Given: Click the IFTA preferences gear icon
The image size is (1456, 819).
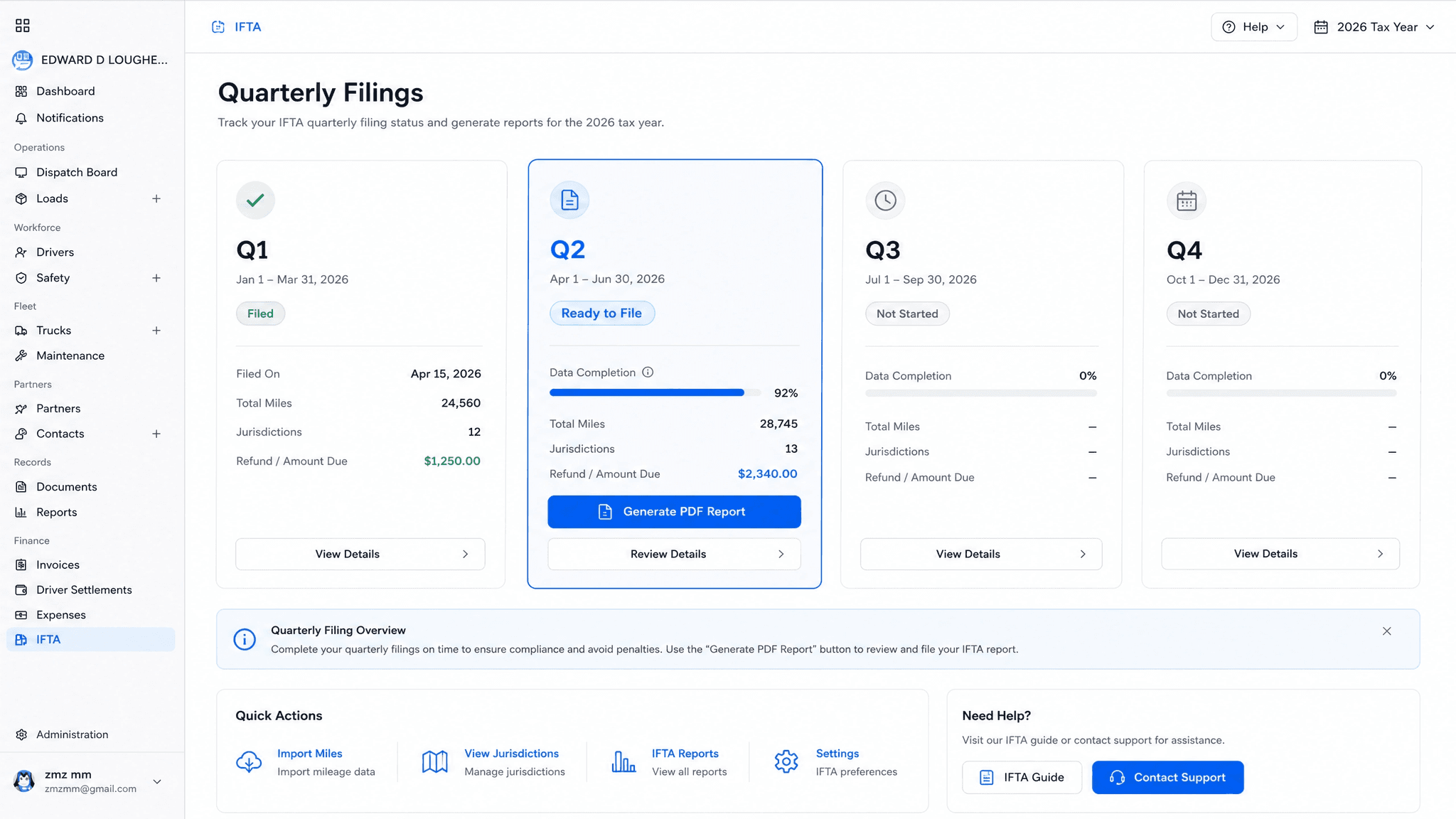Looking at the screenshot, I should (x=786, y=762).
